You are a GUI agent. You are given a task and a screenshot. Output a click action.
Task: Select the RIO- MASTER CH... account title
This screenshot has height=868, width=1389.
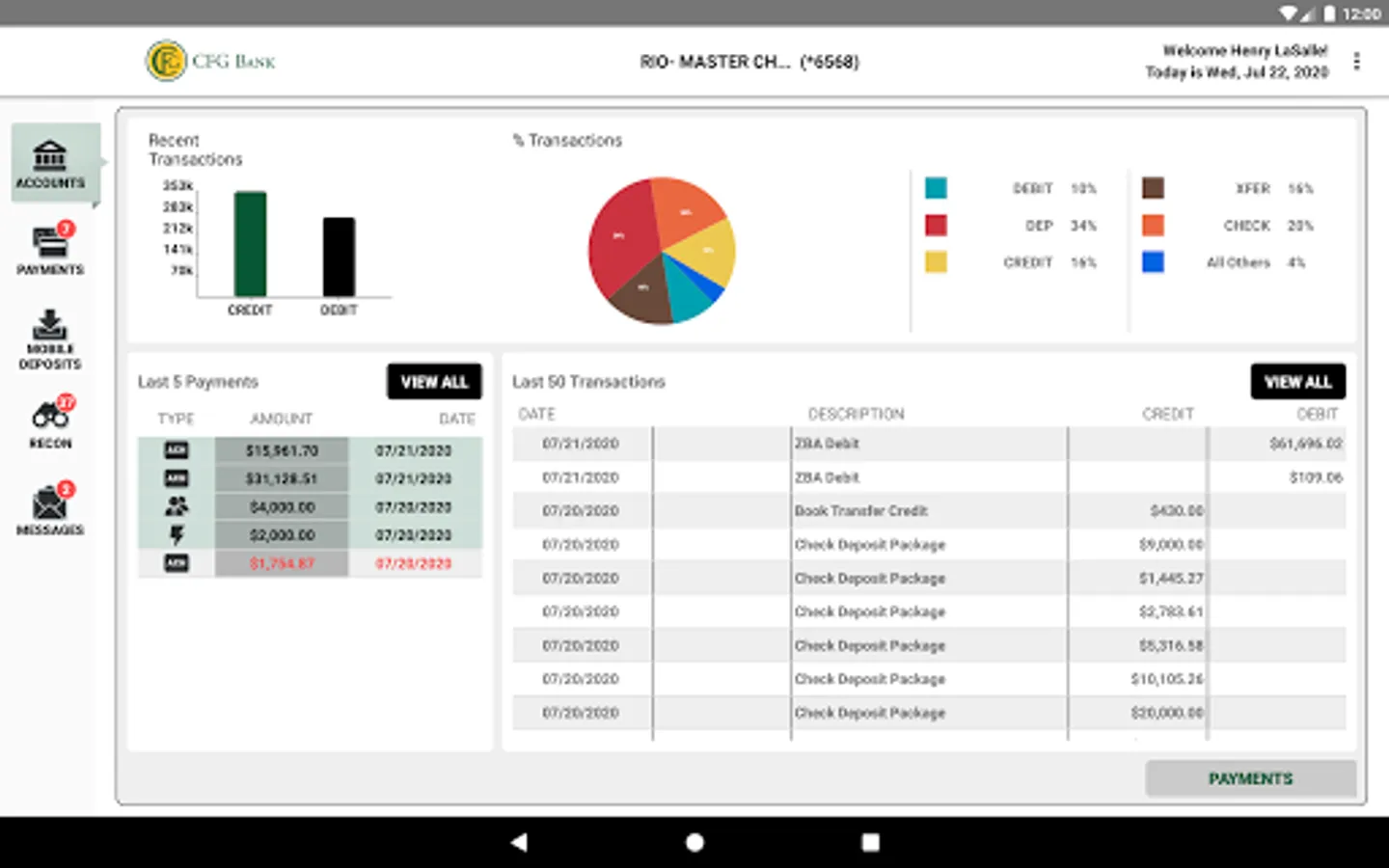point(749,62)
